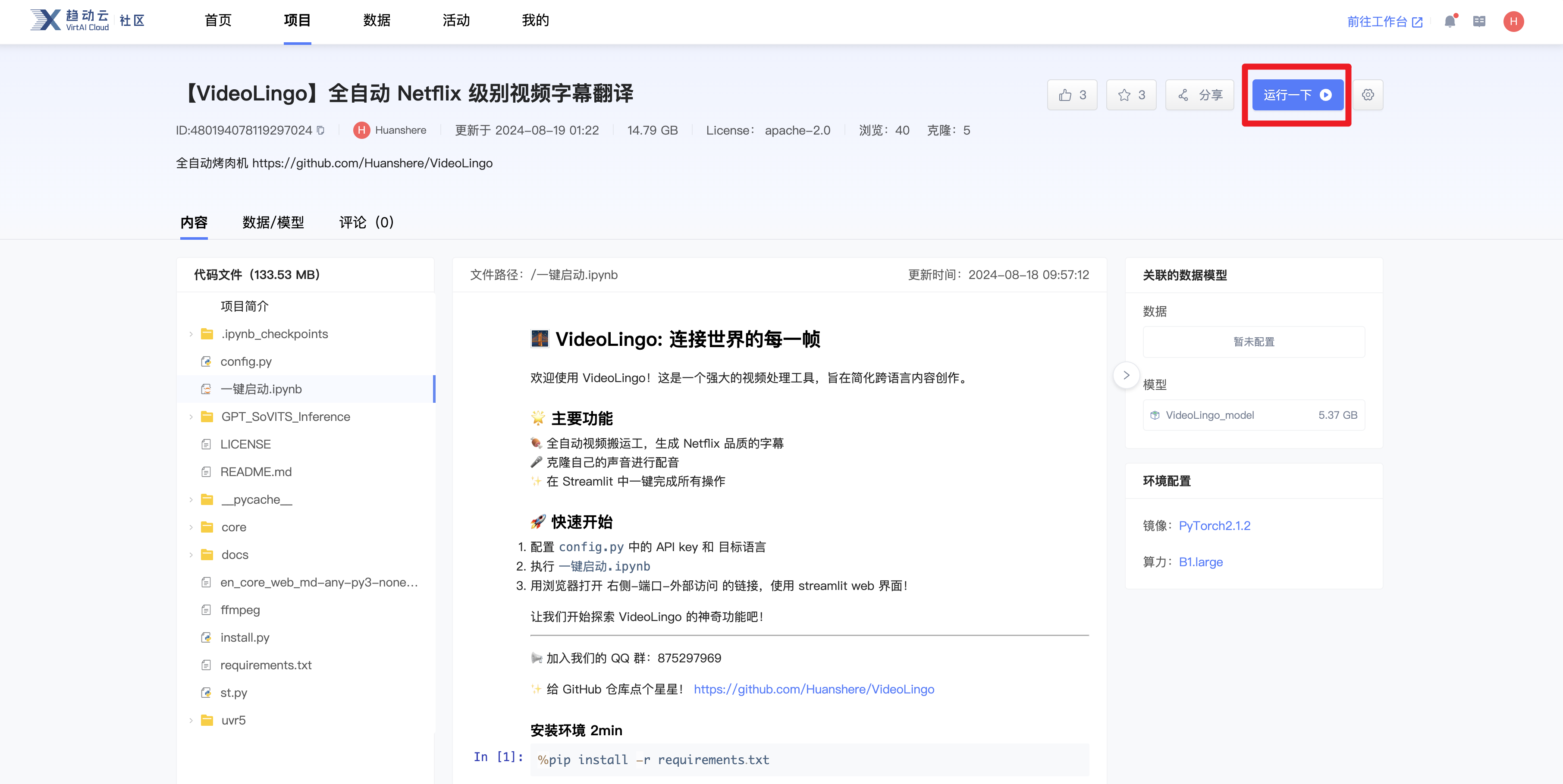The image size is (1563, 784).
Task: Open the GitHub VideoLingo link in notebook
Action: (814, 689)
